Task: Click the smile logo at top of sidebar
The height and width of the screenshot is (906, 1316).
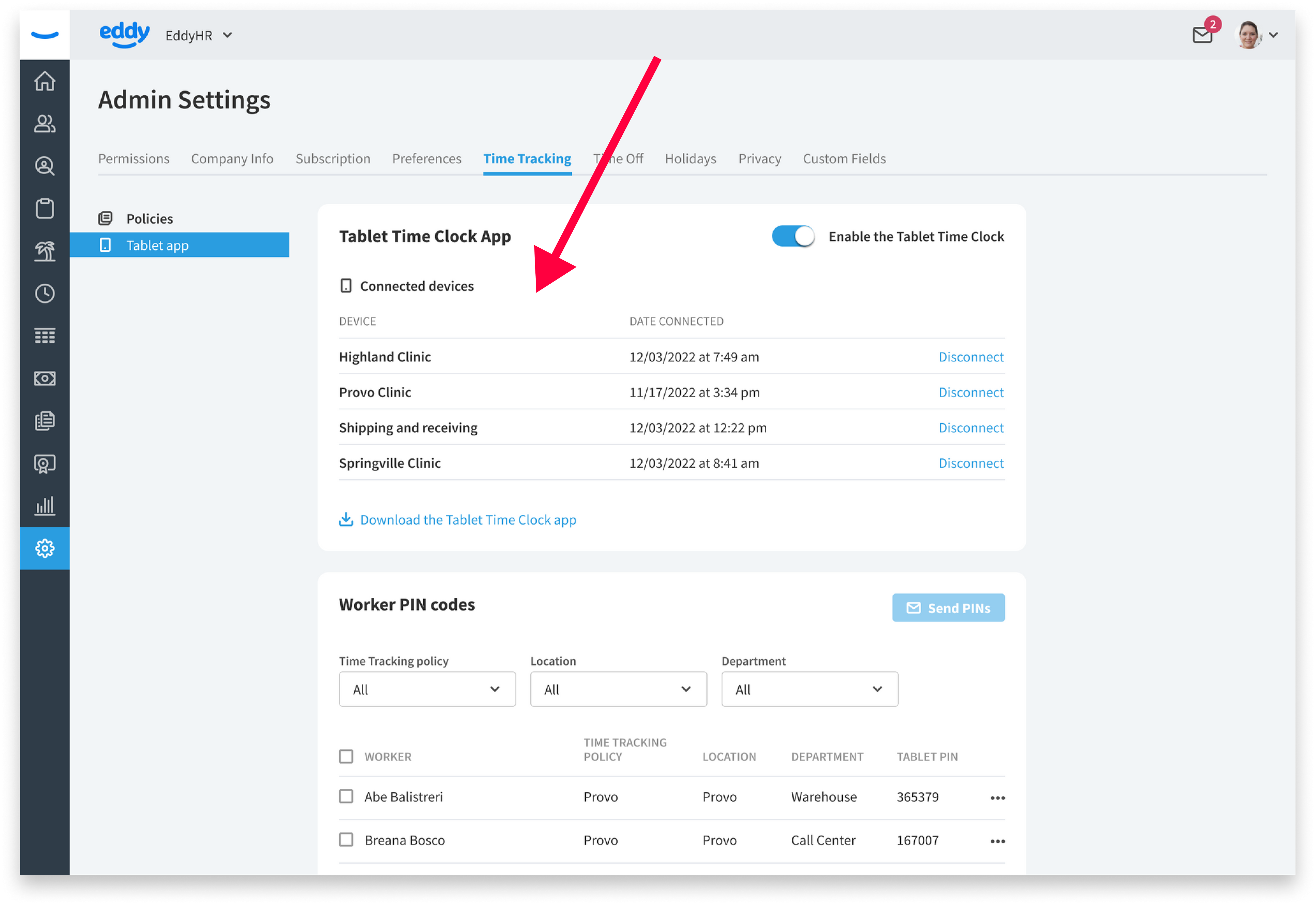Action: click(x=45, y=35)
